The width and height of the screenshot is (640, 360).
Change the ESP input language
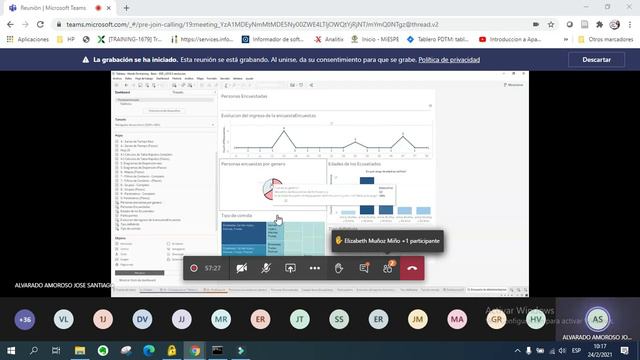[576, 351]
